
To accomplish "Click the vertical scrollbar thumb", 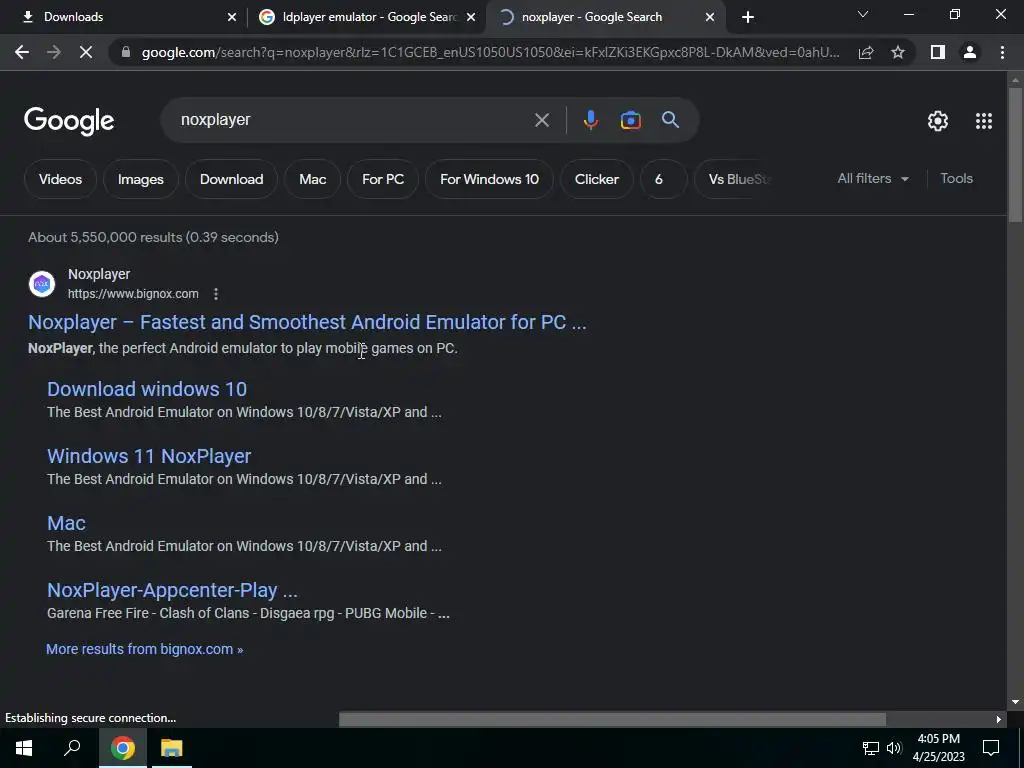I will pyautogui.click(x=1015, y=153).
